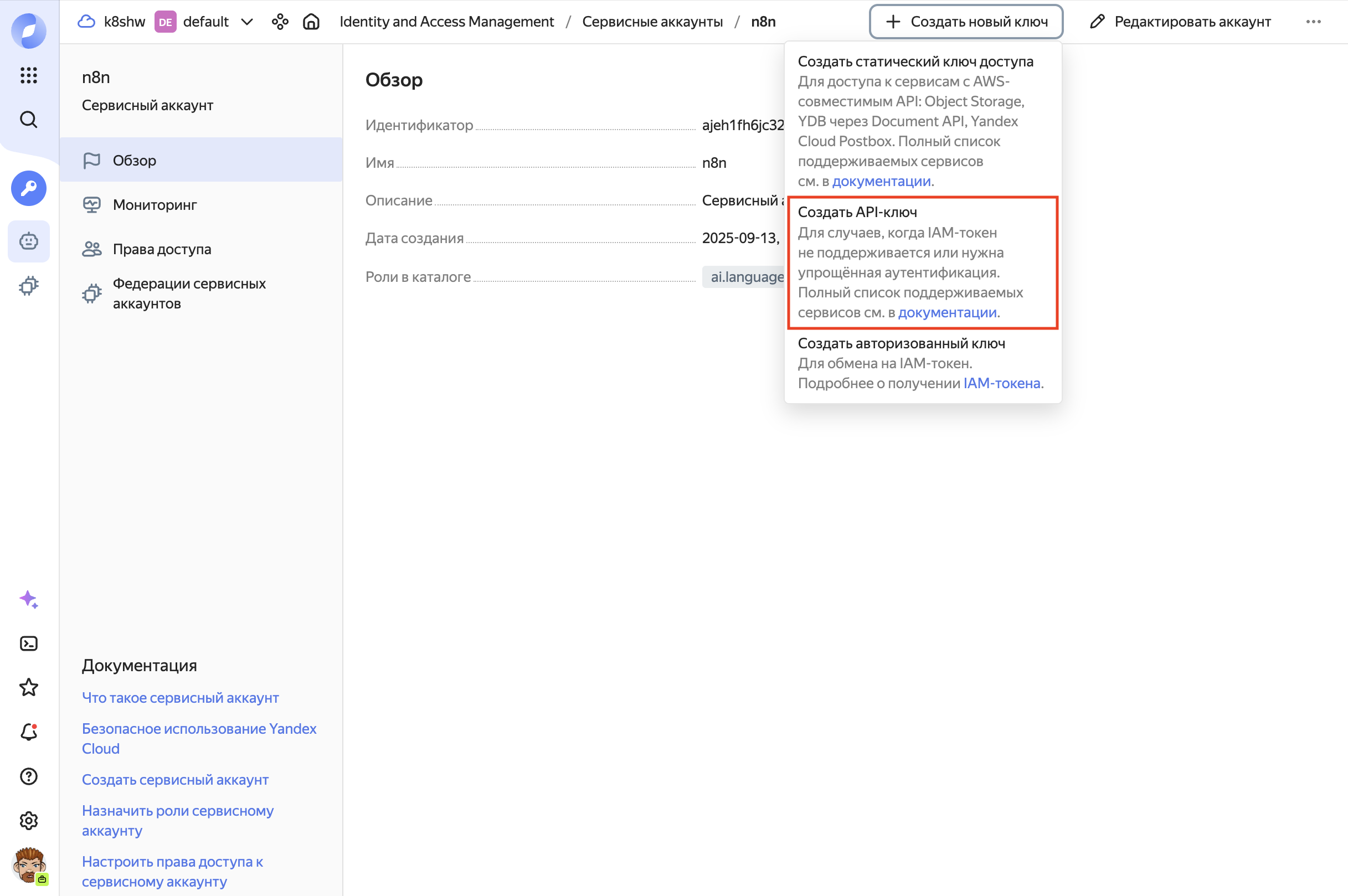Go to Identity and Access Management breadcrumb
1348x896 pixels.
pos(446,22)
